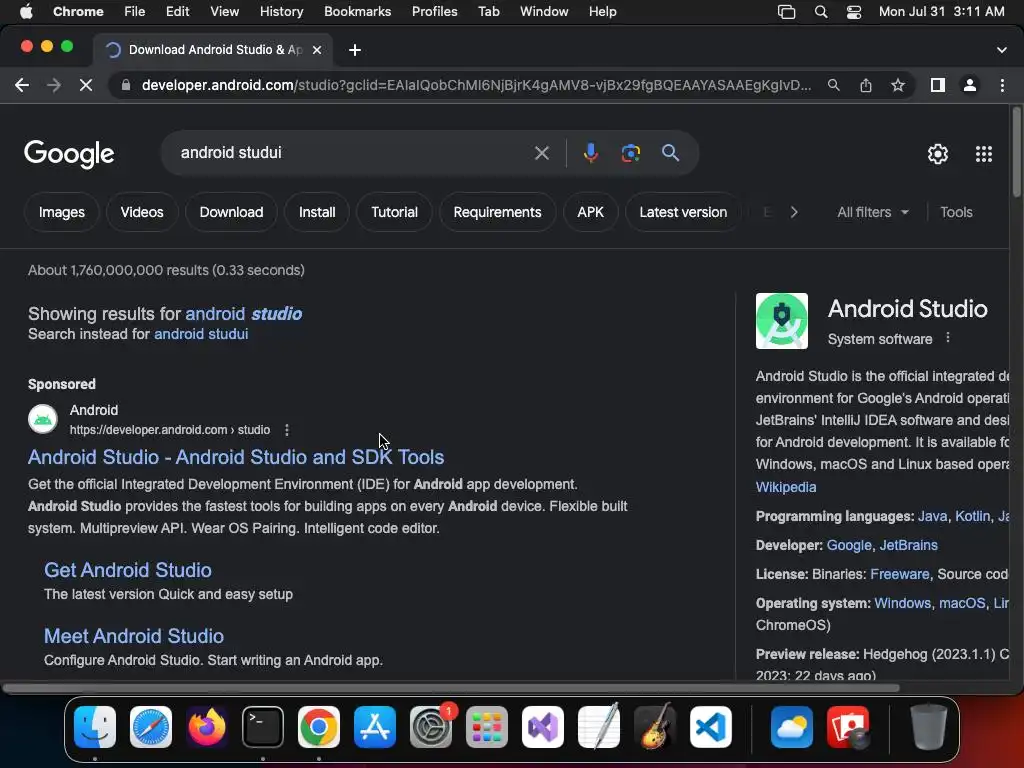Image resolution: width=1024 pixels, height=768 pixels.
Task: Open the Bookmarks menu
Action: pos(357,12)
